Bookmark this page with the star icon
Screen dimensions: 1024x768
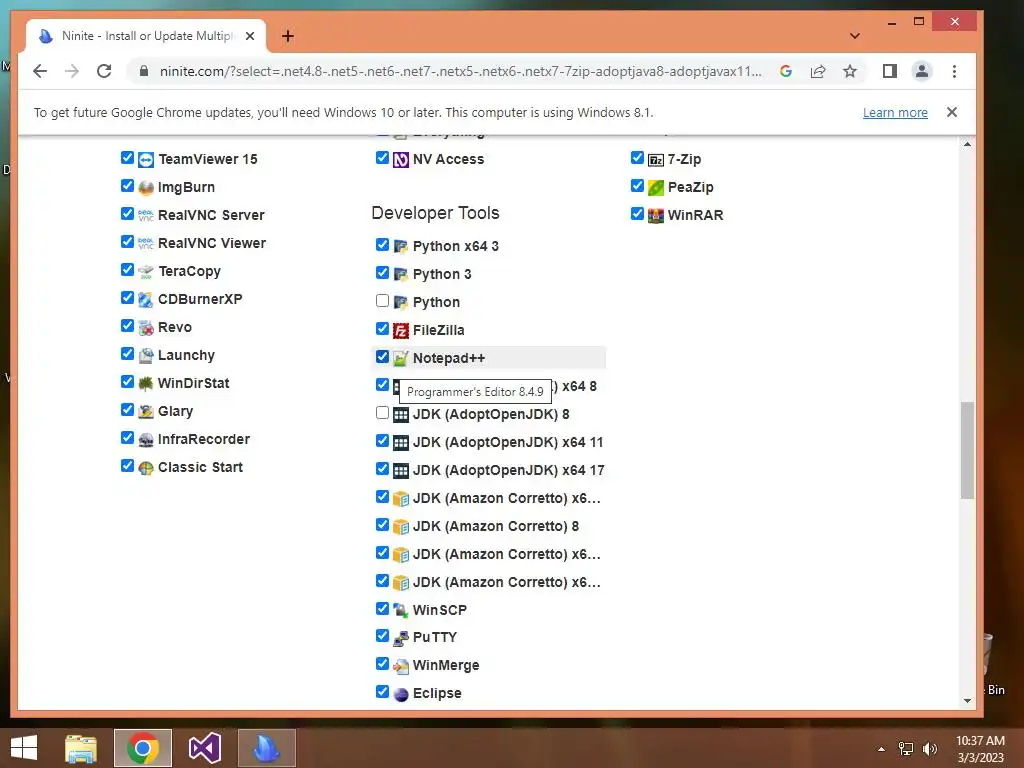[850, 71]
